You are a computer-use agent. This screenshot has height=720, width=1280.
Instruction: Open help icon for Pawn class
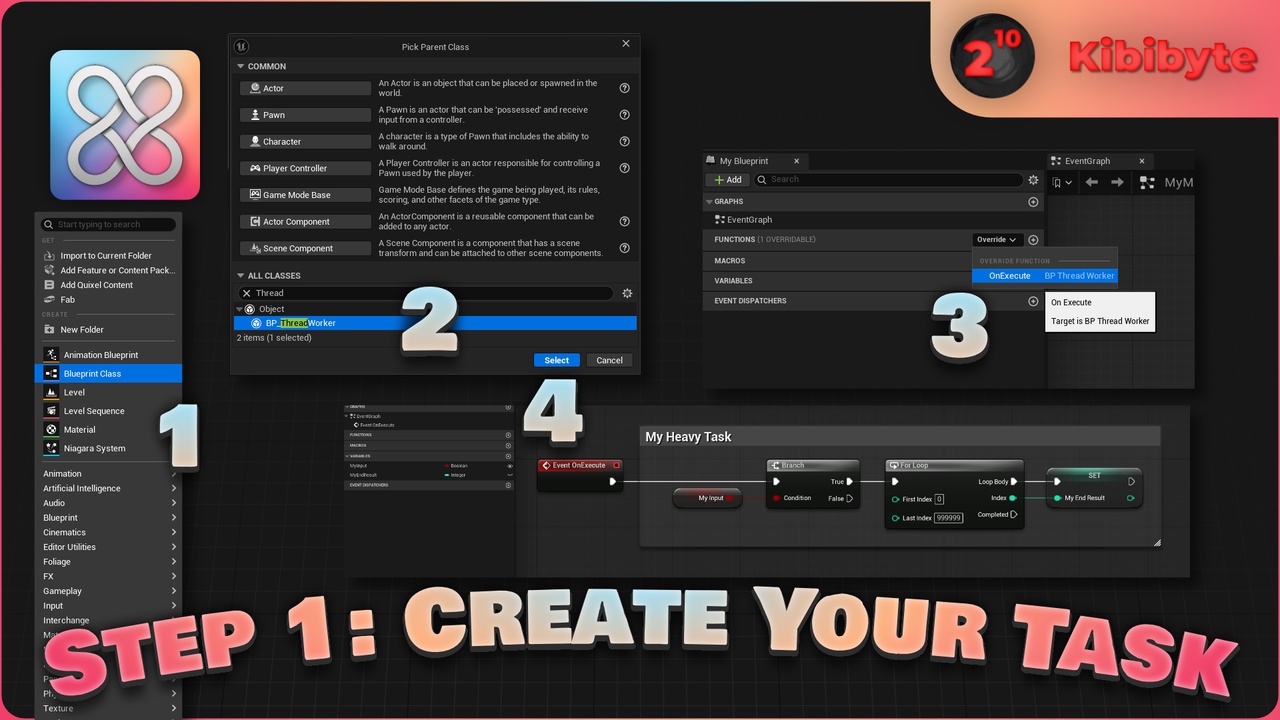[625, 115]
